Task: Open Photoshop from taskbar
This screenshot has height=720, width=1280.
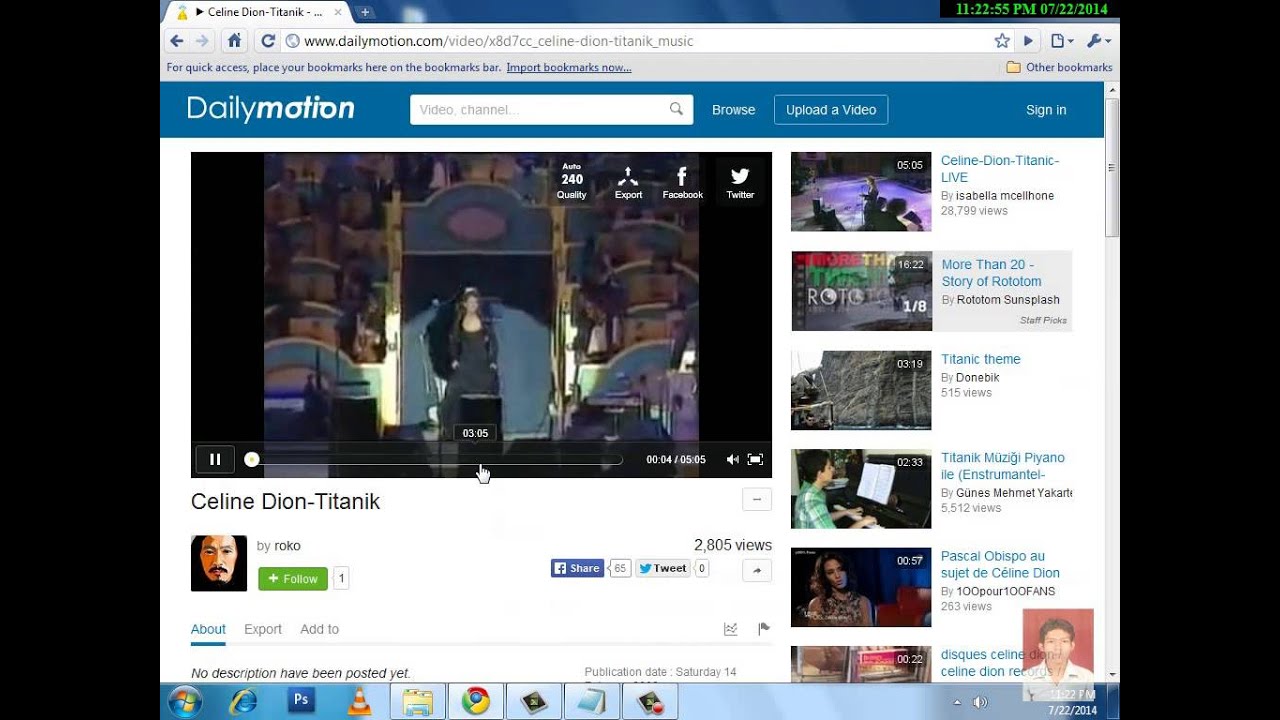Action: tap(301, 701)
